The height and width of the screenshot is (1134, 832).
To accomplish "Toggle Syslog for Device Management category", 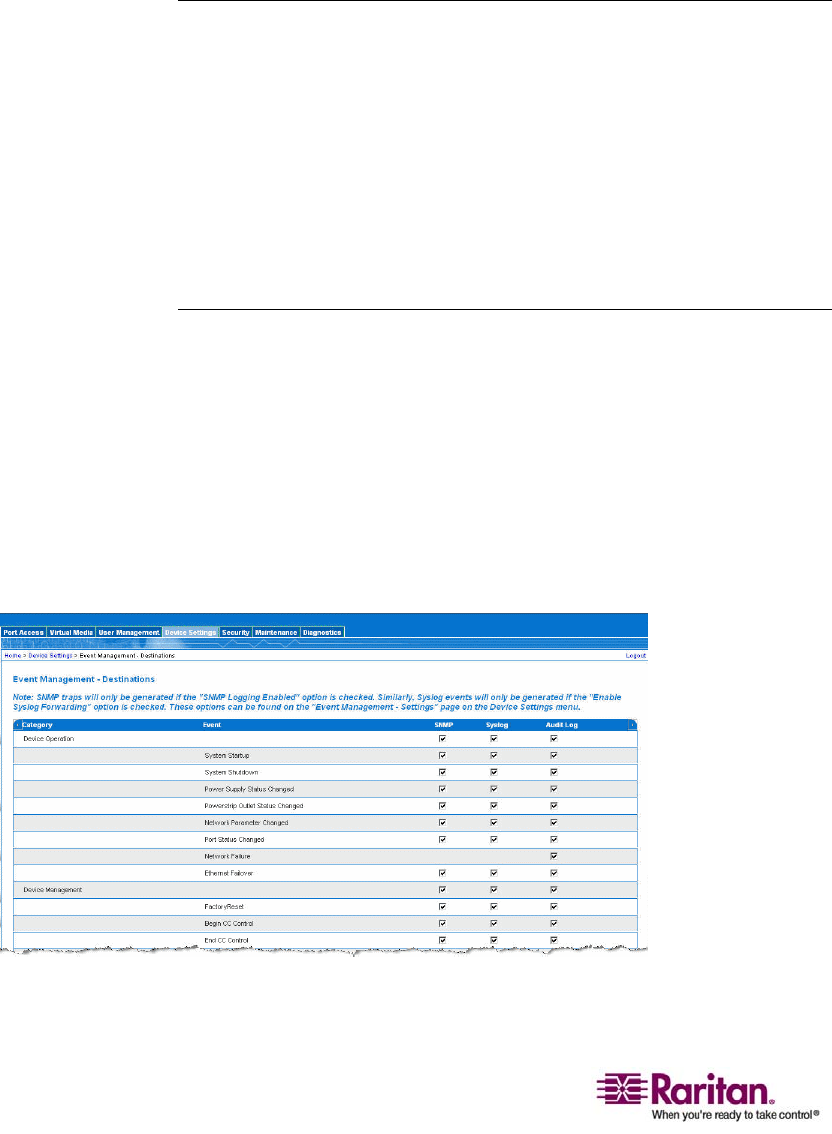I will tap(493, 890).
